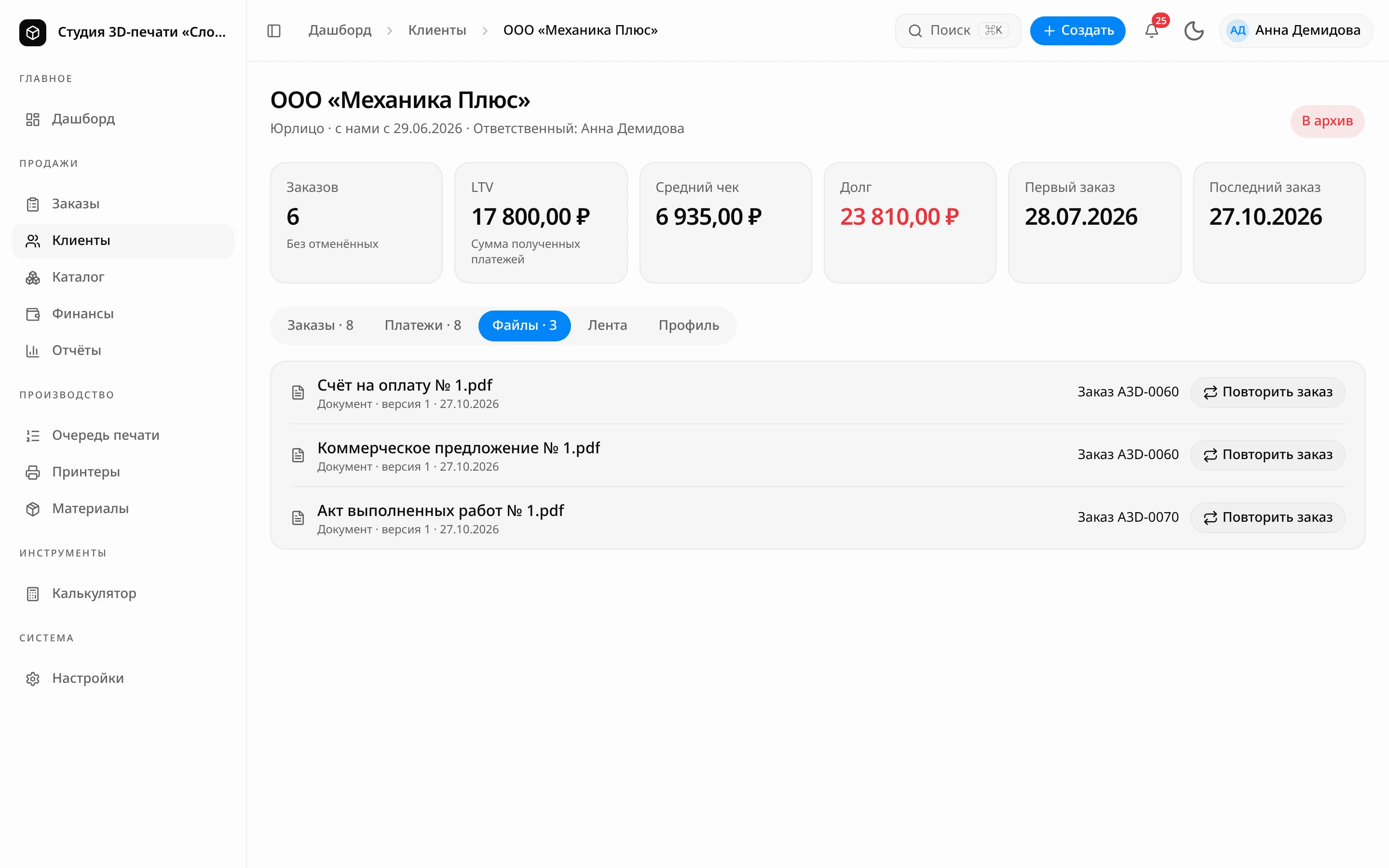Collapse the sidebar with panel icon

pos(274,31)
